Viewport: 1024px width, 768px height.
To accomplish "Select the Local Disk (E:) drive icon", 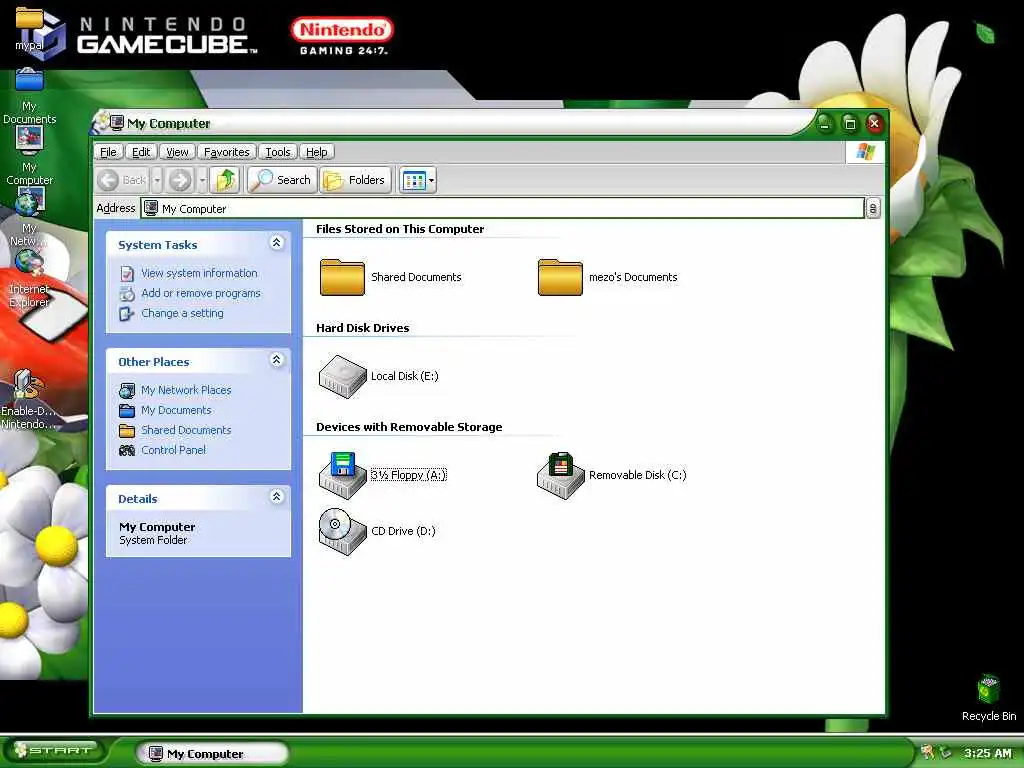I will click(342, 376).
